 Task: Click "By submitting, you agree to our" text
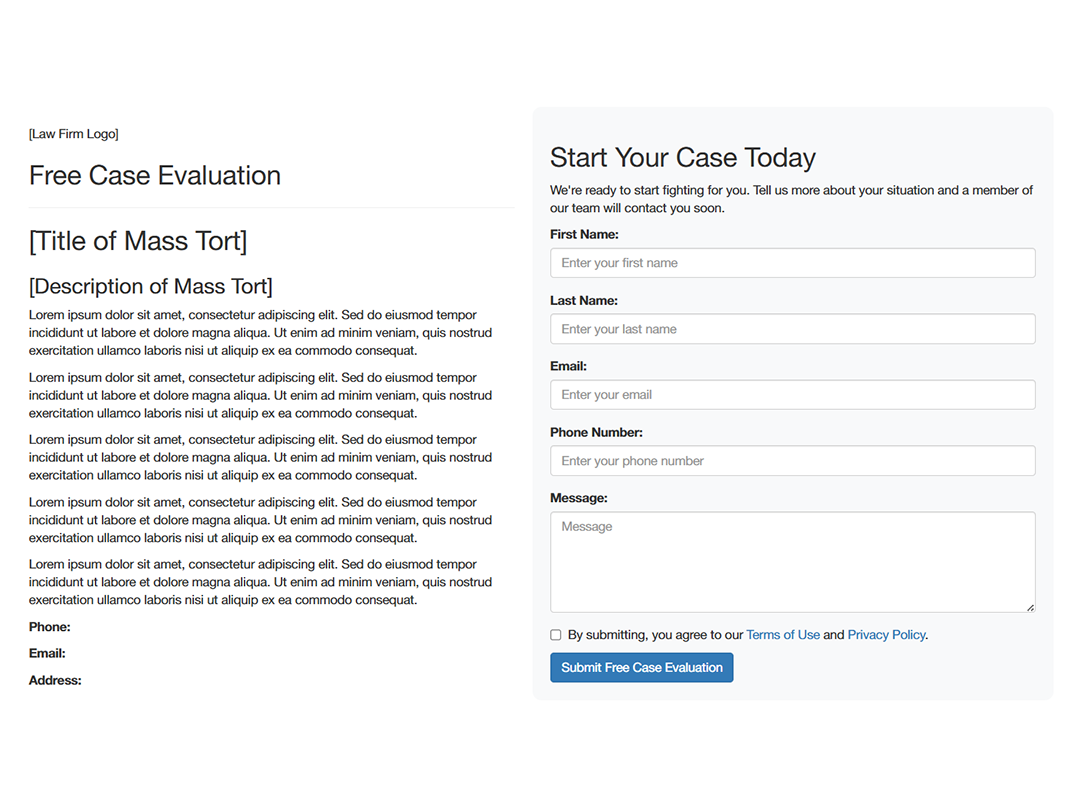[x=656, y=635]
